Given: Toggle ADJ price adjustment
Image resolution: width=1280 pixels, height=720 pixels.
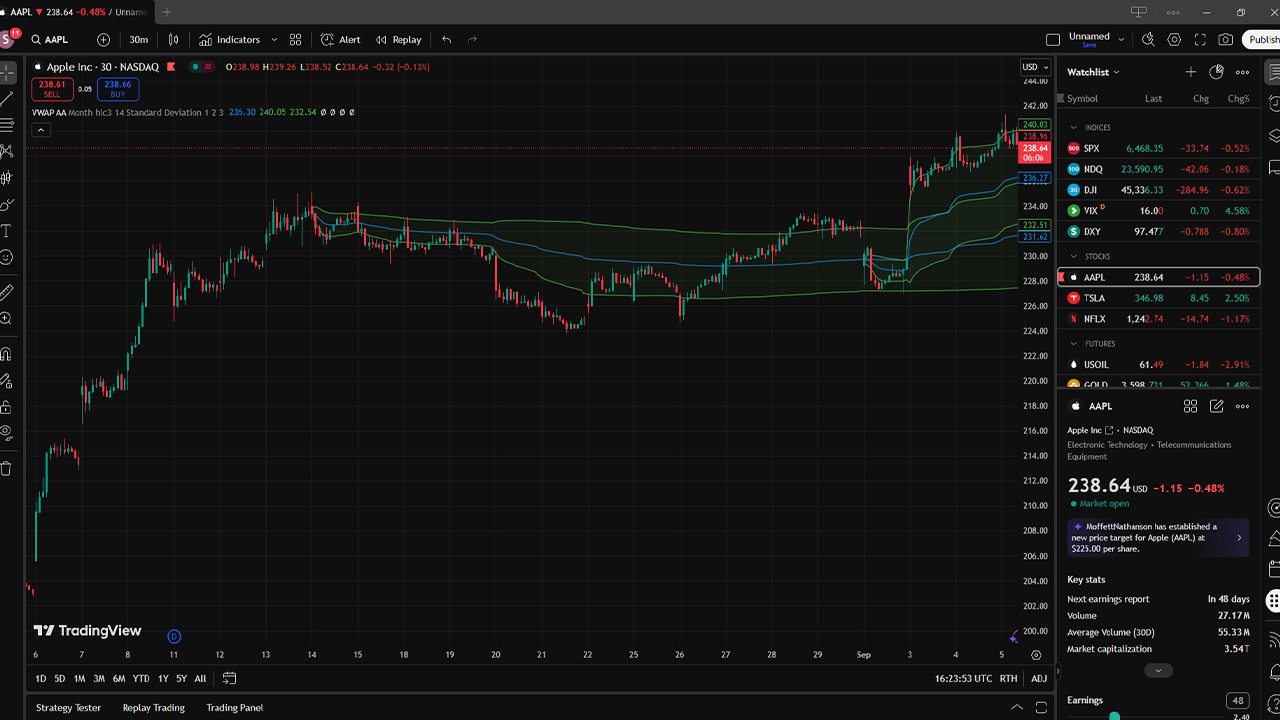Looking at the screenshot, I should 1039,678.
